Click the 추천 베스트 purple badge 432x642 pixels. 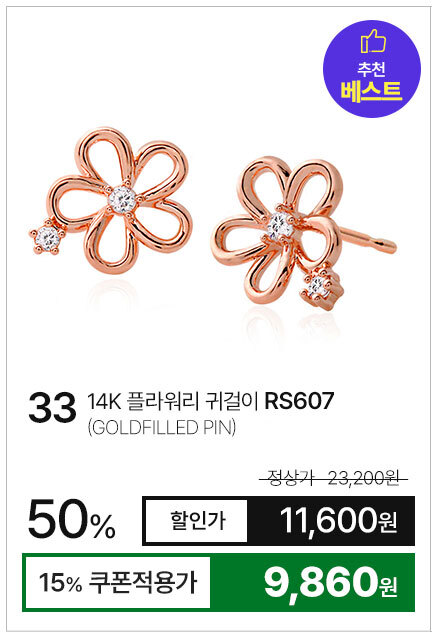372,69
